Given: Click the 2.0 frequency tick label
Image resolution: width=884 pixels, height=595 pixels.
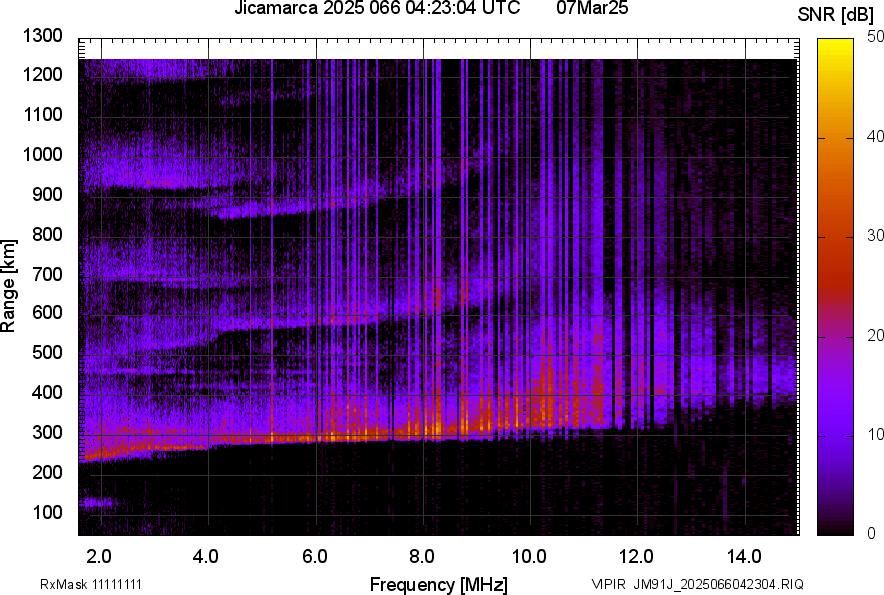Looking at the screenshot, I should [100, 556].
